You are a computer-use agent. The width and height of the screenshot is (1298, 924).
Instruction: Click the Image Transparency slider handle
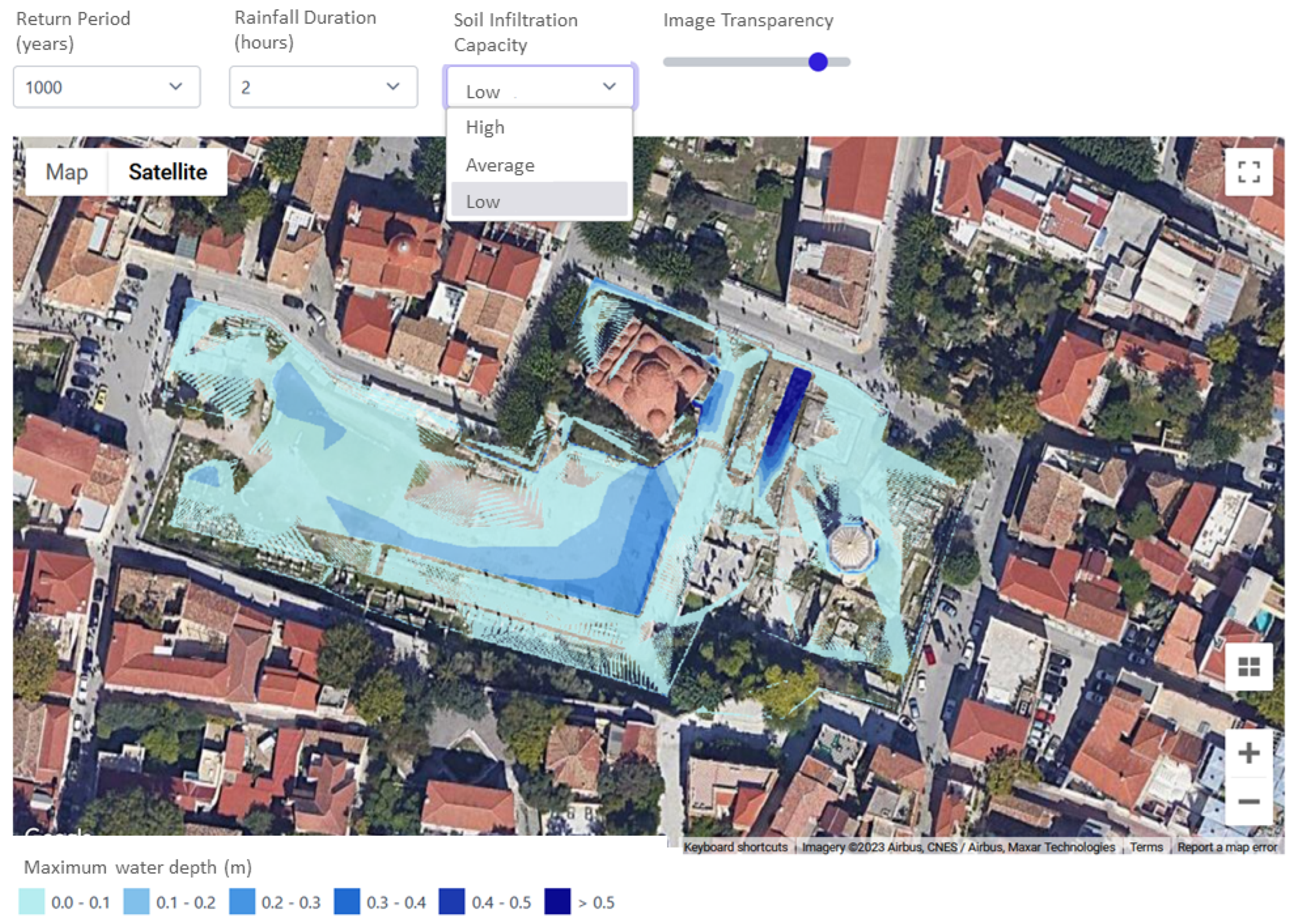click(x=818, y=62)
